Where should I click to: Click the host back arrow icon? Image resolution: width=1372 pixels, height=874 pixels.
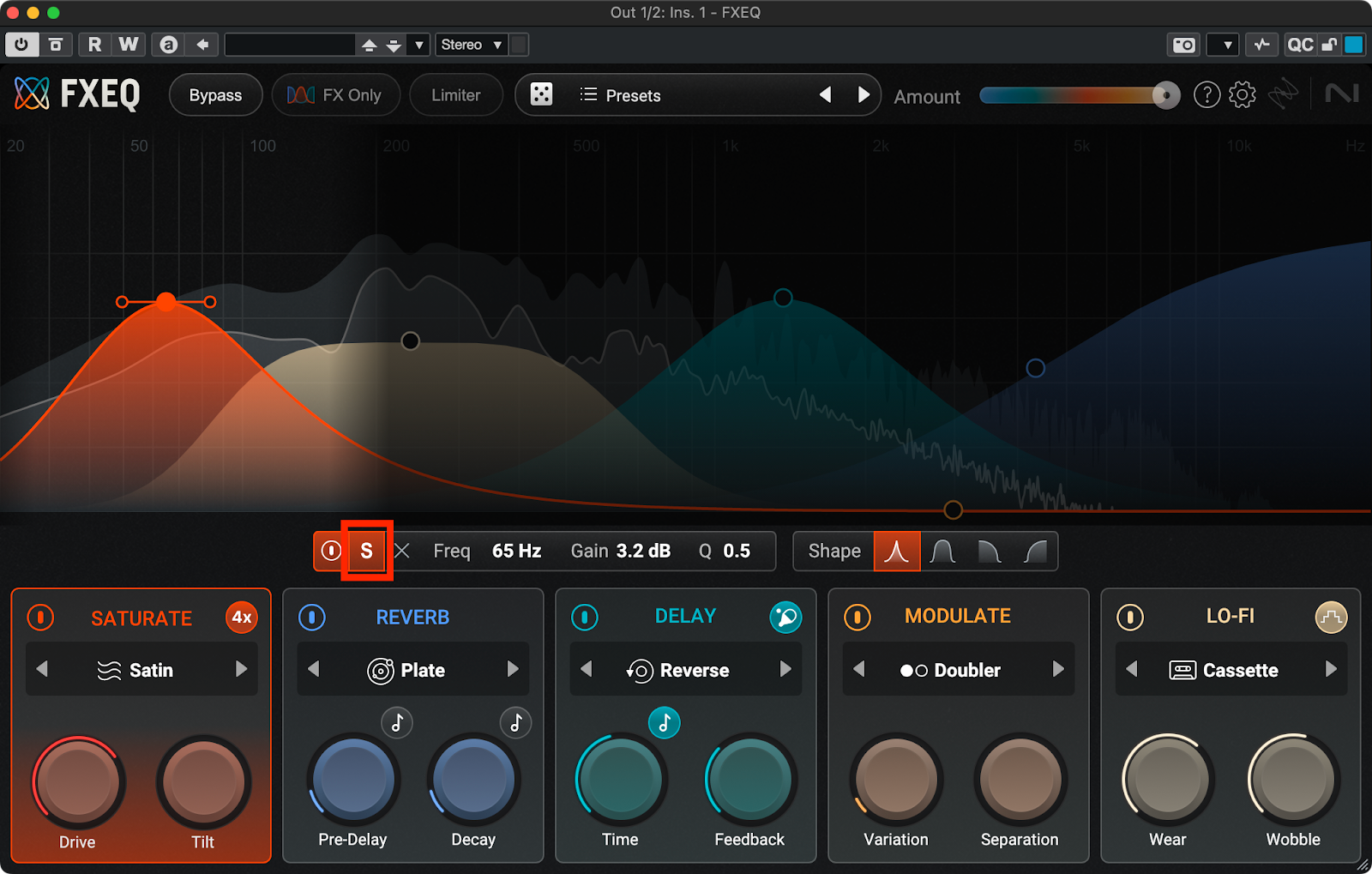coord(202,45)
